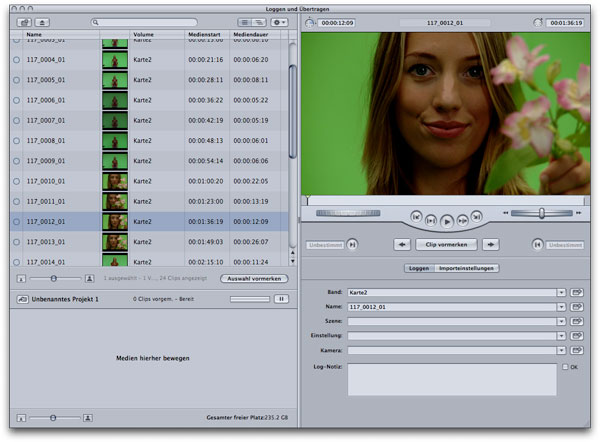Click the Band auto-increment slate icon
This screenshot has height=442, width=600.
577,292
